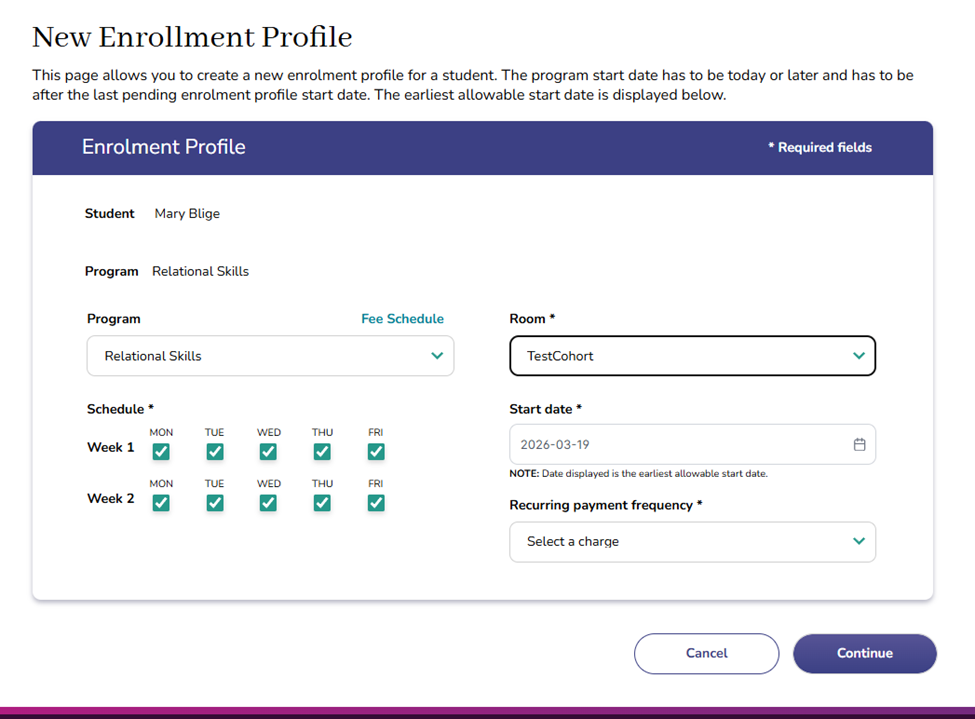Click the Program dropdown chevron arrow
975x719 pixels.
437,356
